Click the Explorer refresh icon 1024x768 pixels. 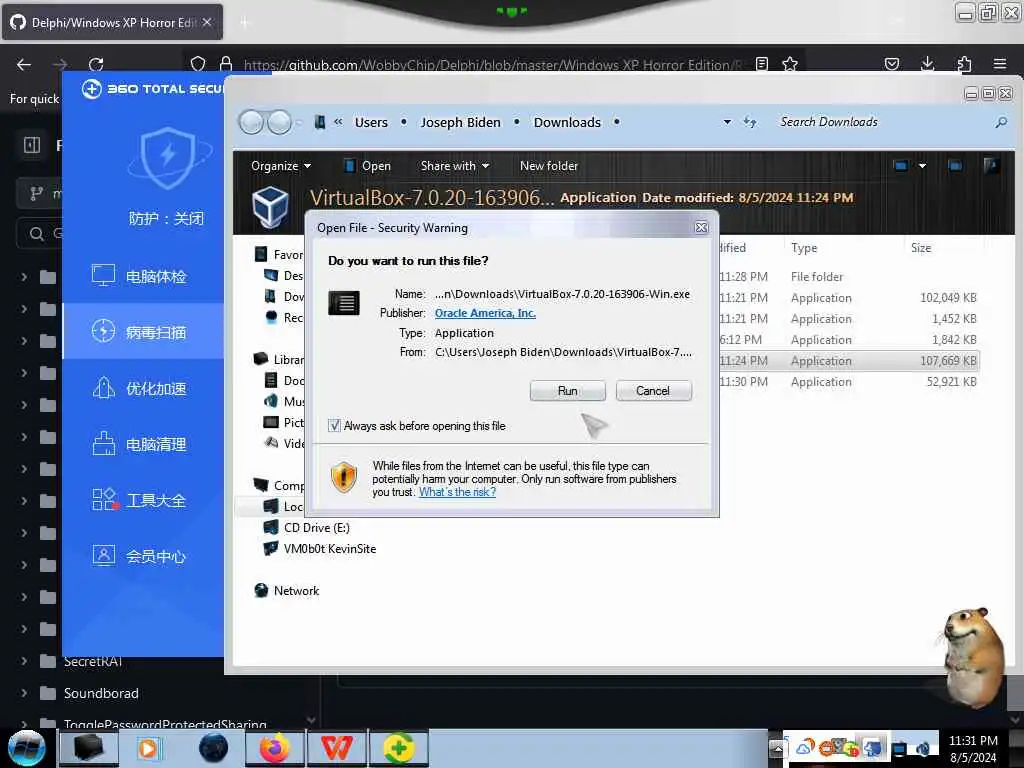pyautogui.click(x=750, y=122)
